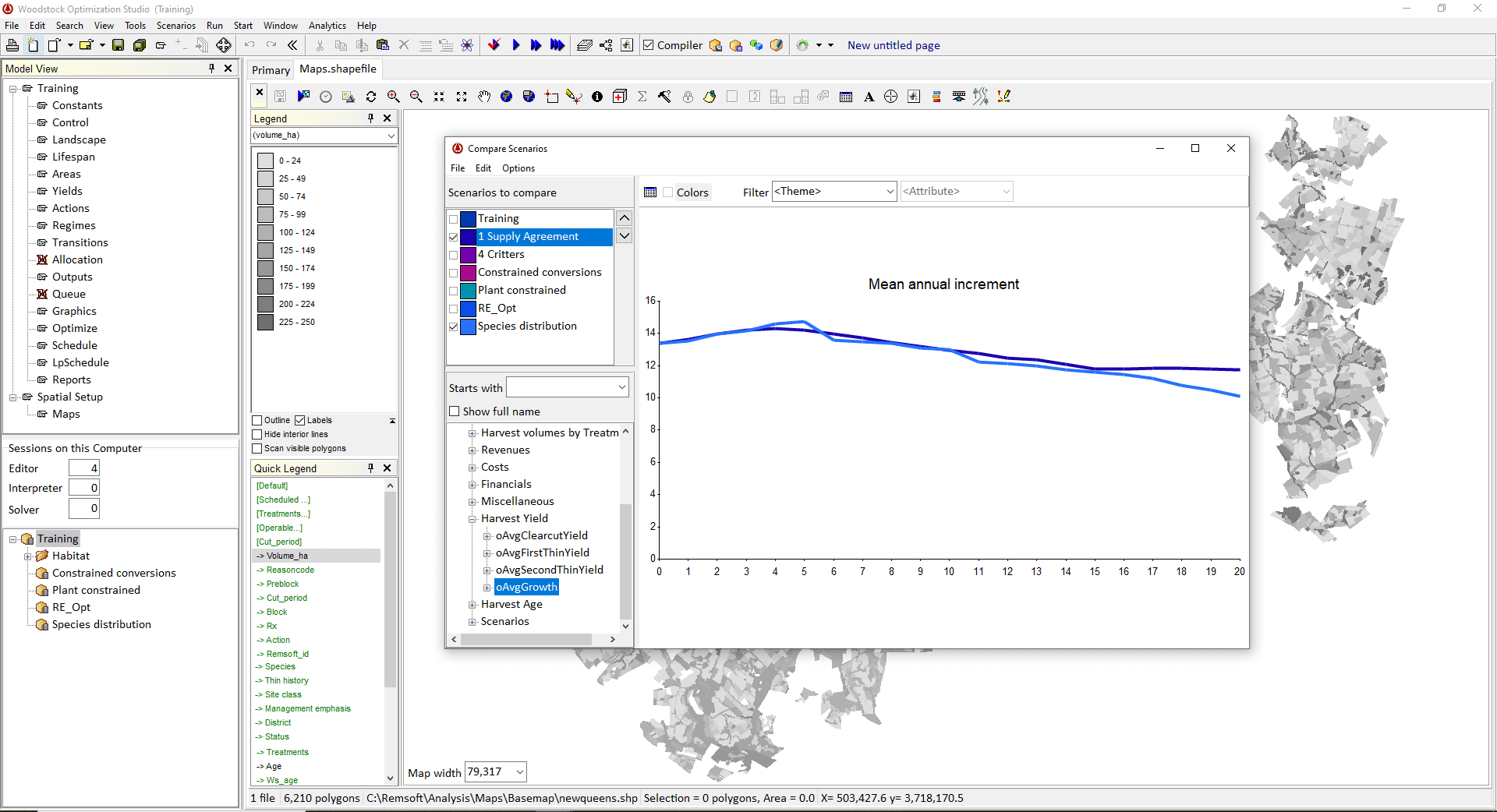Image resolution: width=1497 pixels, height=812 pixels.
Task: Open the attribute table icon on map toolbar
Action: [846, 96]
